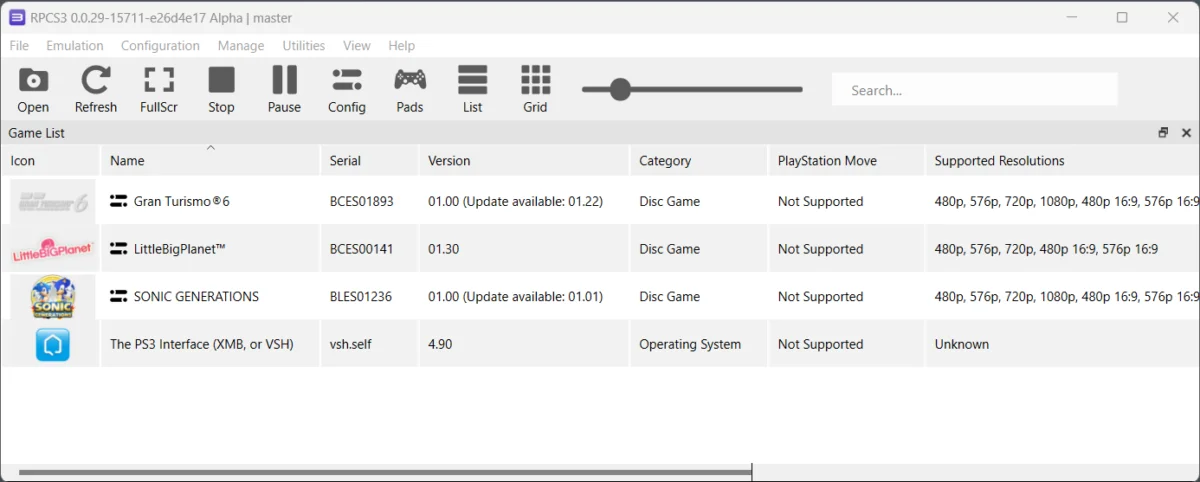Open the File menu
The height and width of the screenshot is (482, 1200).
(19, 45)
